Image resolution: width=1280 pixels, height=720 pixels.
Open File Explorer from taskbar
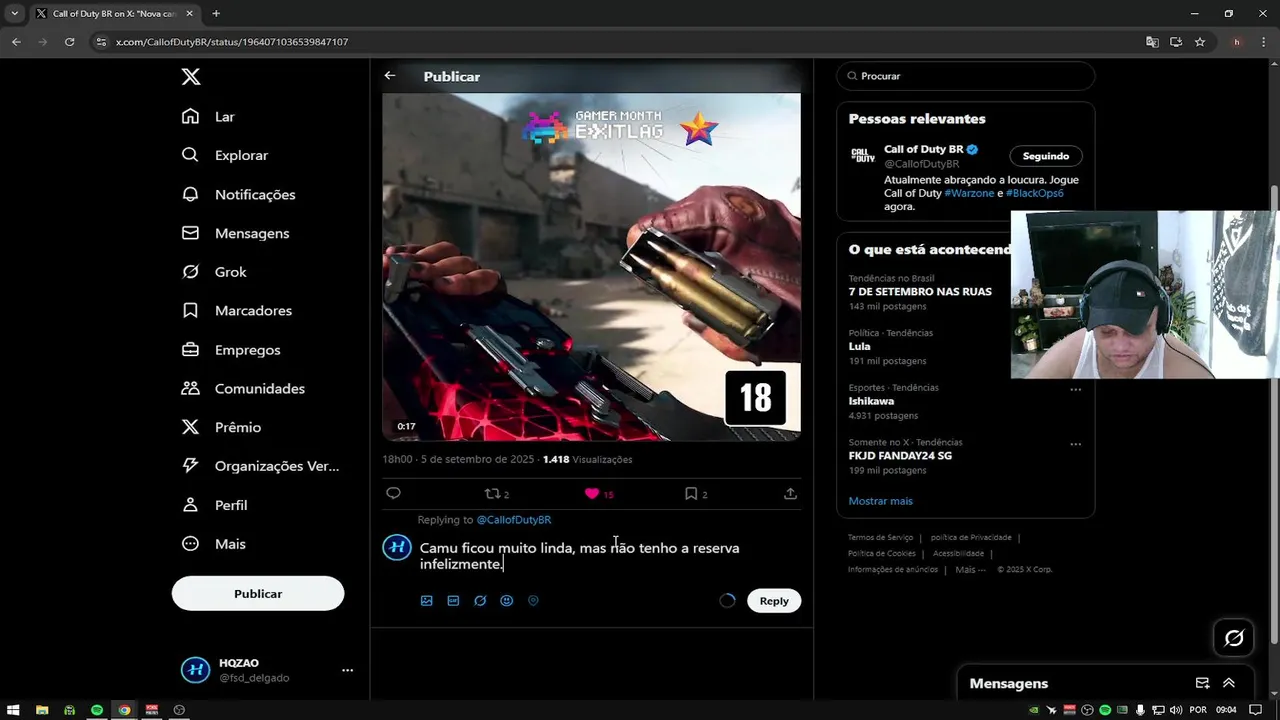click(42, 710)
